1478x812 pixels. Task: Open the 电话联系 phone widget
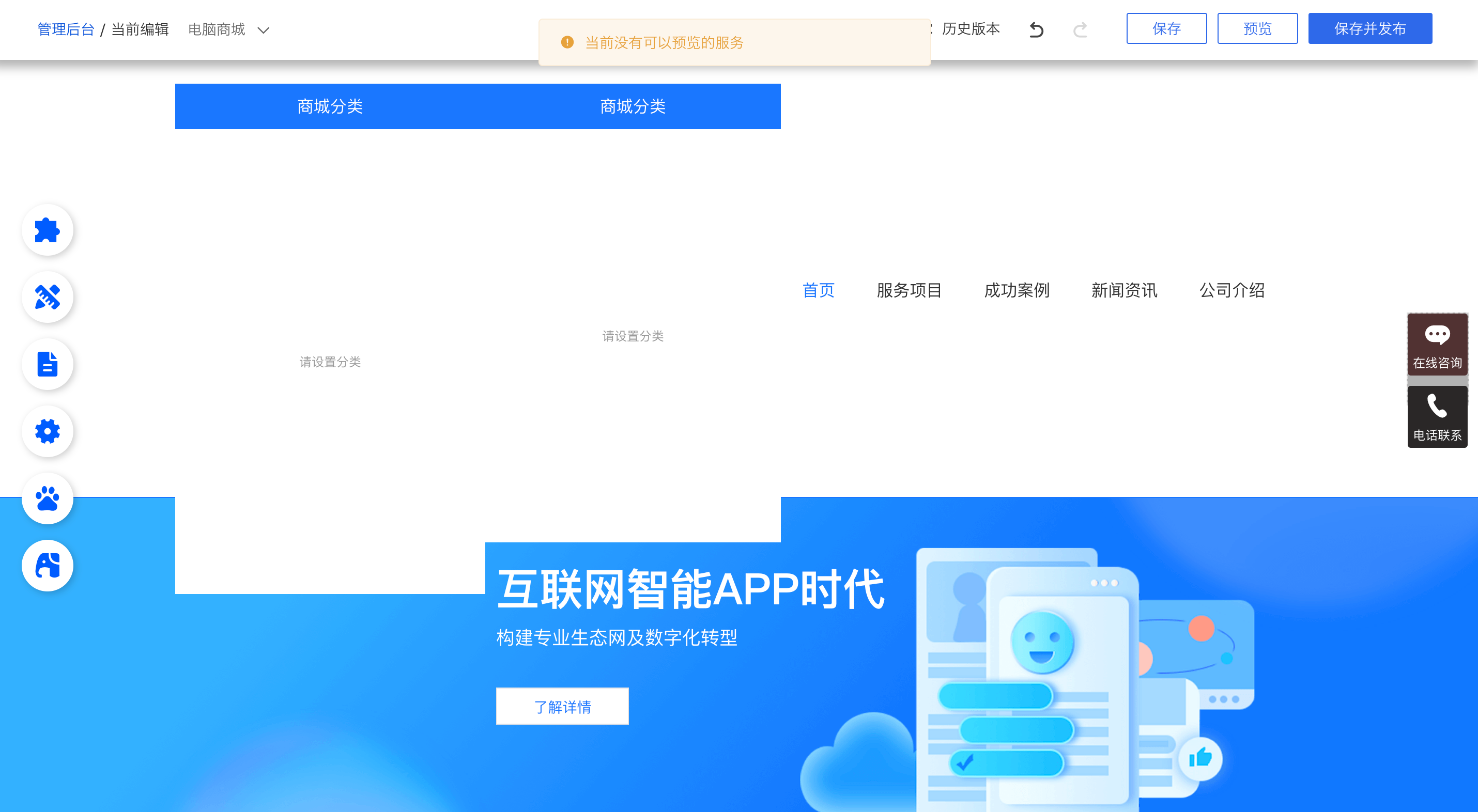pyautogui.click(x=1437, y=417)
